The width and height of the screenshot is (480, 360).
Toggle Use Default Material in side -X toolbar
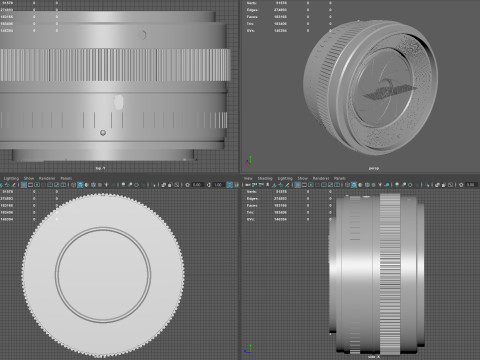(360, 184)
